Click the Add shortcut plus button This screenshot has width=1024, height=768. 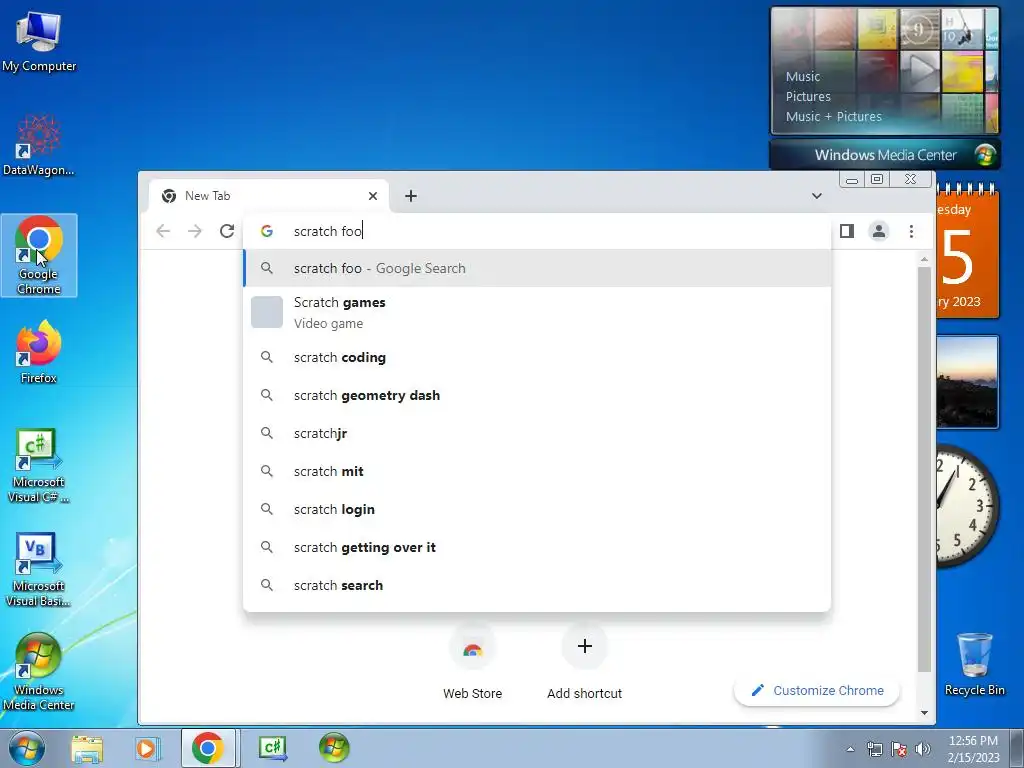point(584,647)
